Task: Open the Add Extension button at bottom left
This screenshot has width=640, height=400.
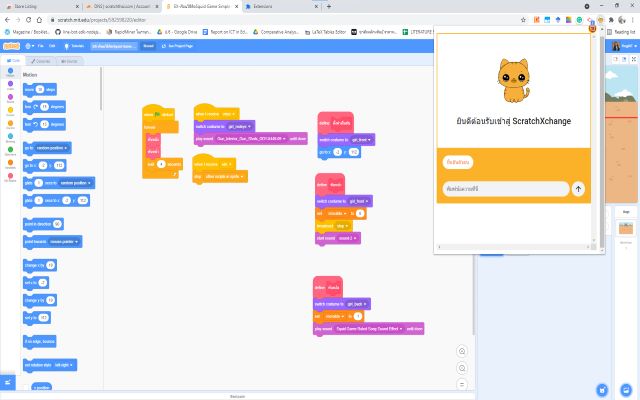Action: [8, 382]
